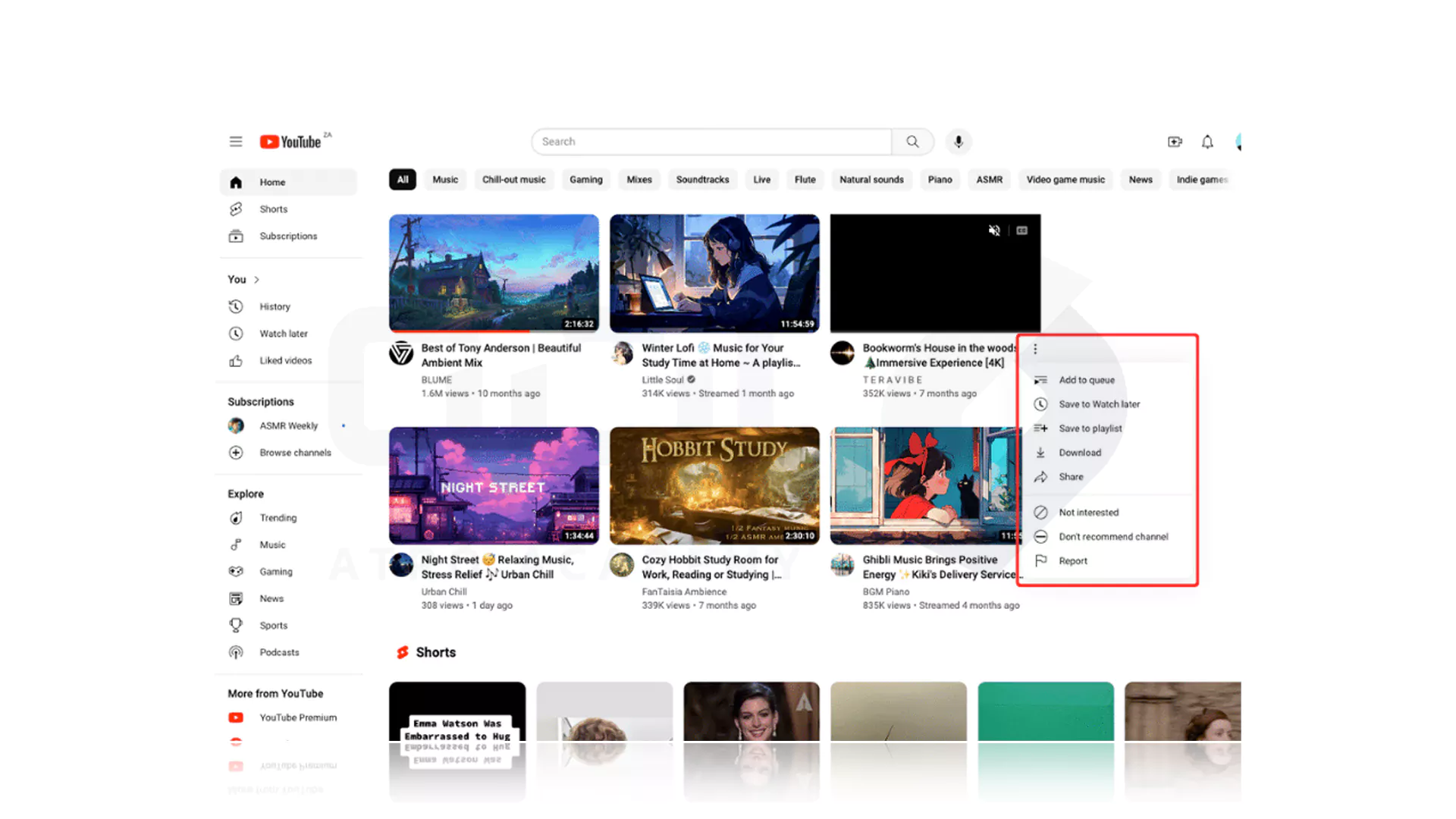Image resolution: width=1456 pixels, height=819 pixels.
Task: Open the notifications bell
Action: (1207, 142)
